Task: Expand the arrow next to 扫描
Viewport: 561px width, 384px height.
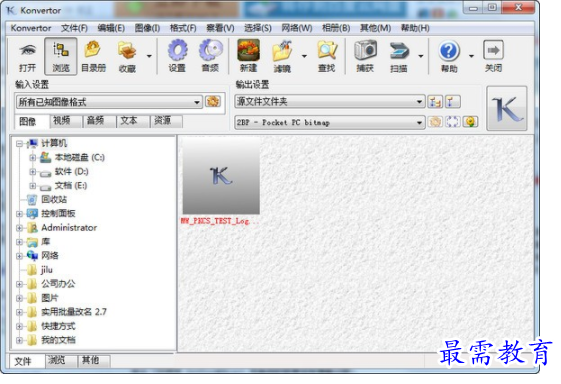Action: tap(421, 56)
